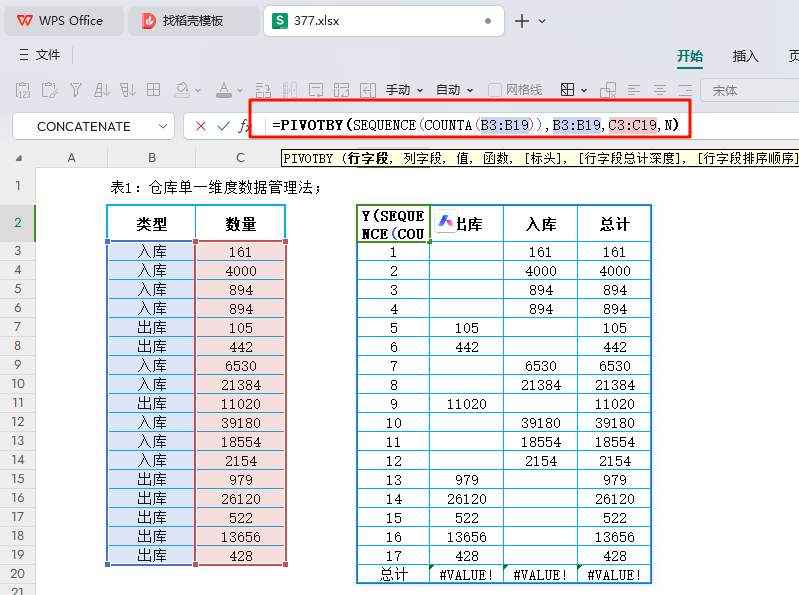Click the indent-left arrow box icon
Screen dimensions: 799x595
click(x=367, y=90)
